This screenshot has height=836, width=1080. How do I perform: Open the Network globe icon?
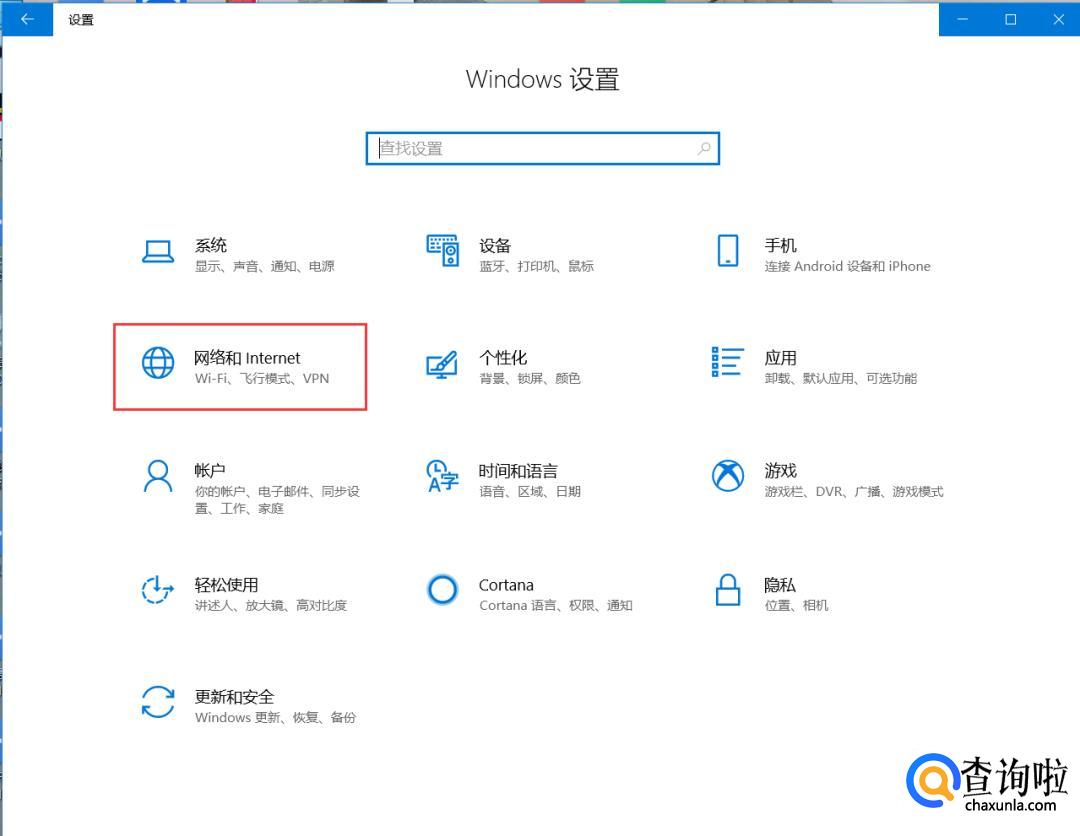coord(158,362)
